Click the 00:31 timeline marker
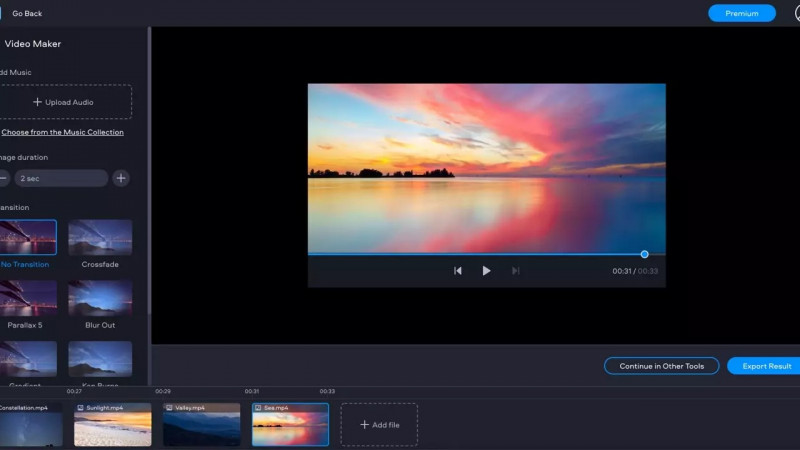Screen dimensions: 800x450 [x=252, y=391]
